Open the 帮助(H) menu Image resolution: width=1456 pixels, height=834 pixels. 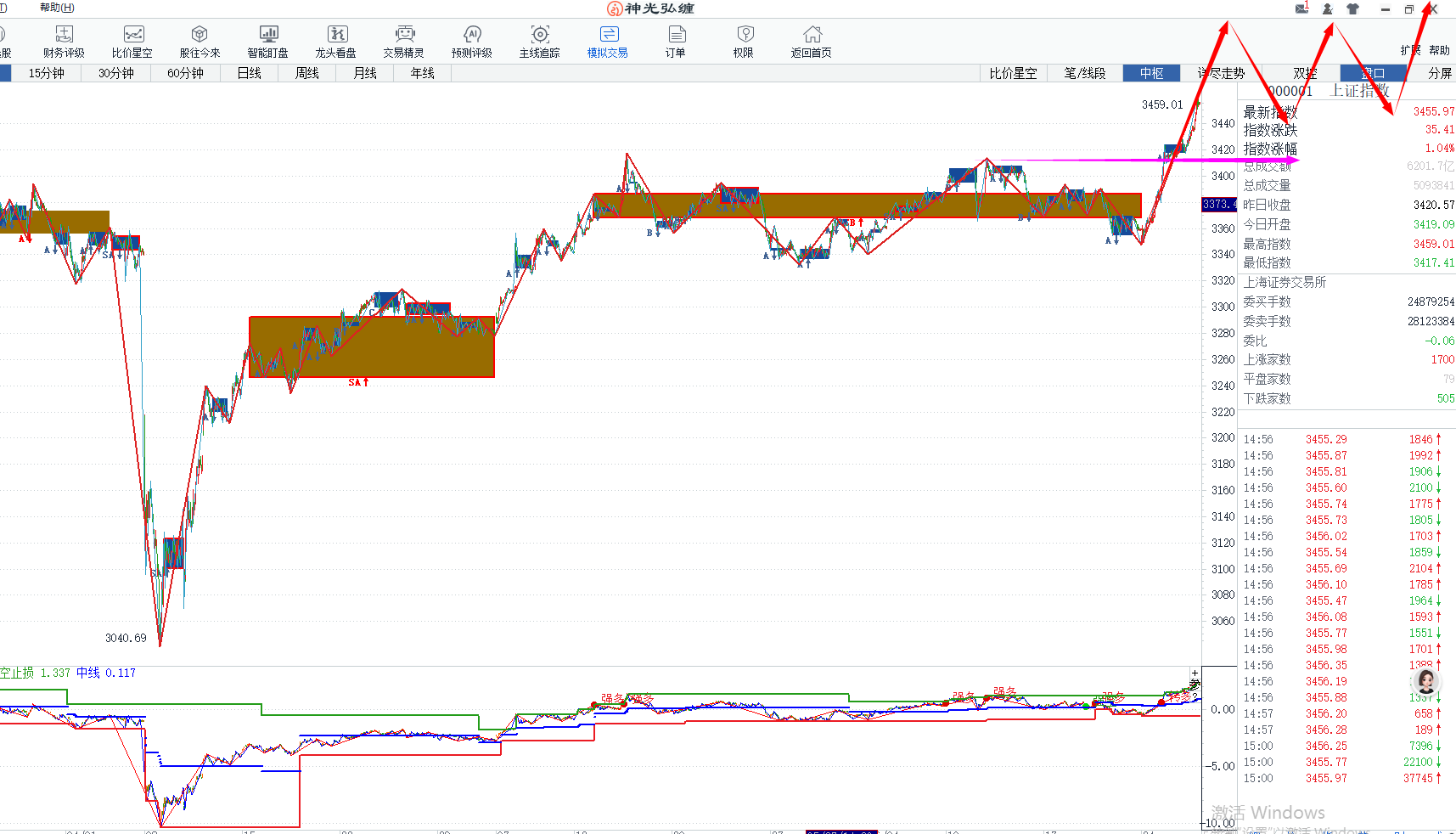[x=57, y=8]
